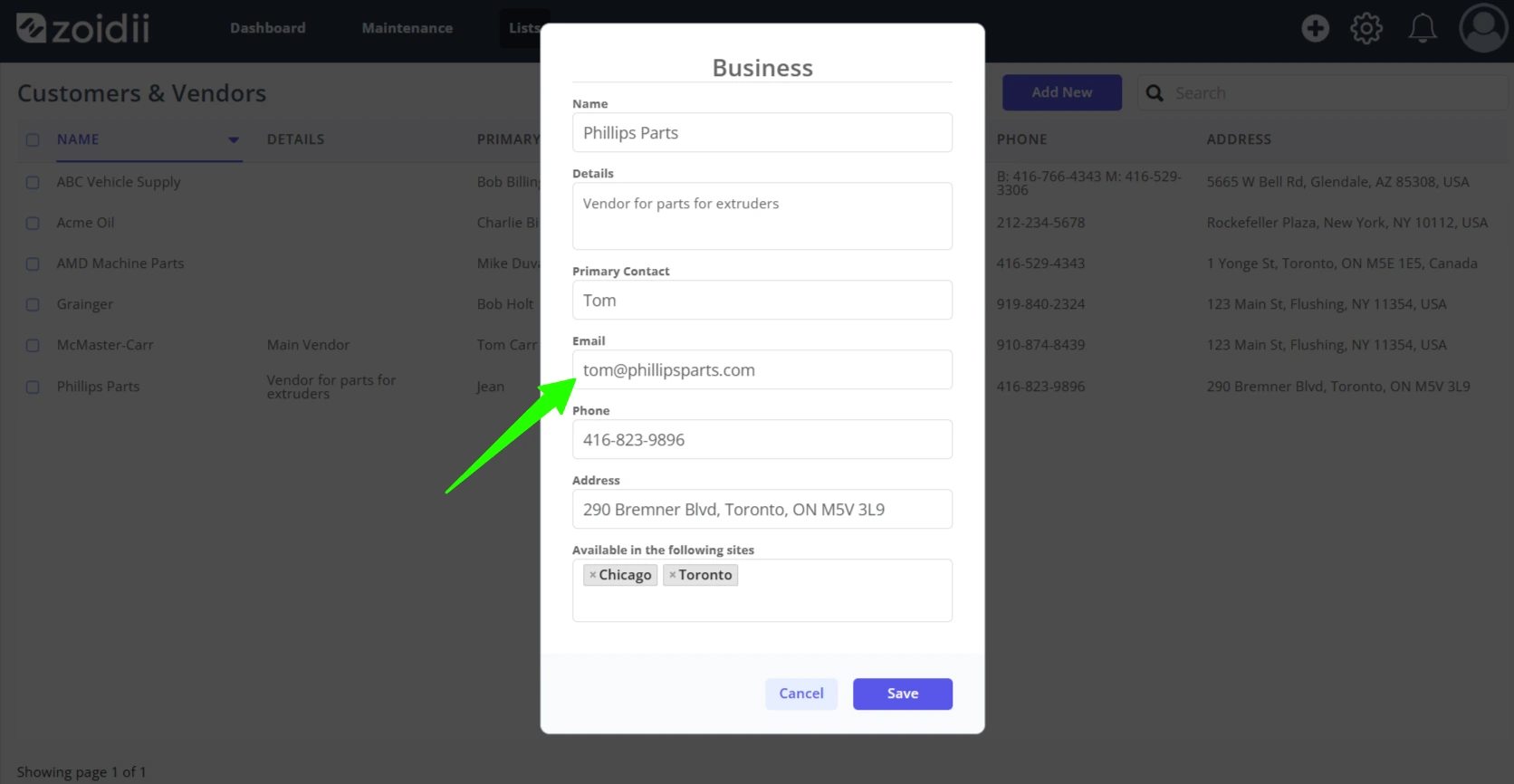The height and width of the screenshot is (784, 1514).
Task: Toggle the Name column sort arrow
Action: (234, 140)
